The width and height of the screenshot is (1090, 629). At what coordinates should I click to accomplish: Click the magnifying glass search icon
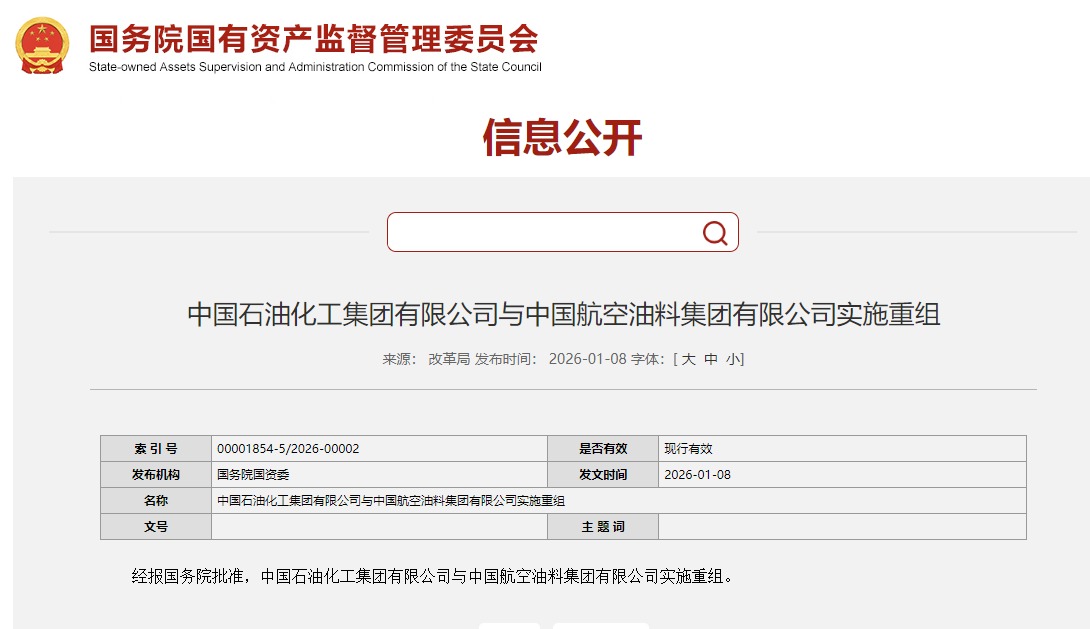[714, 233]
